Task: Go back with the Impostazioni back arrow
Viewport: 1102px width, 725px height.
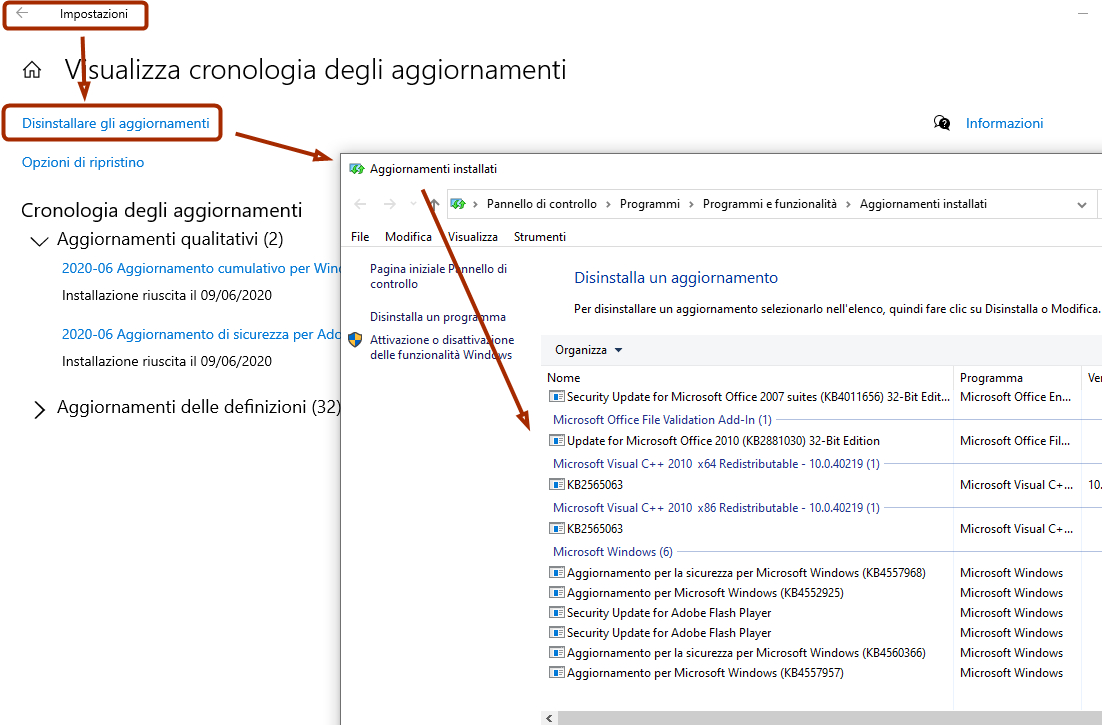Action: click(x=22, y=13)
